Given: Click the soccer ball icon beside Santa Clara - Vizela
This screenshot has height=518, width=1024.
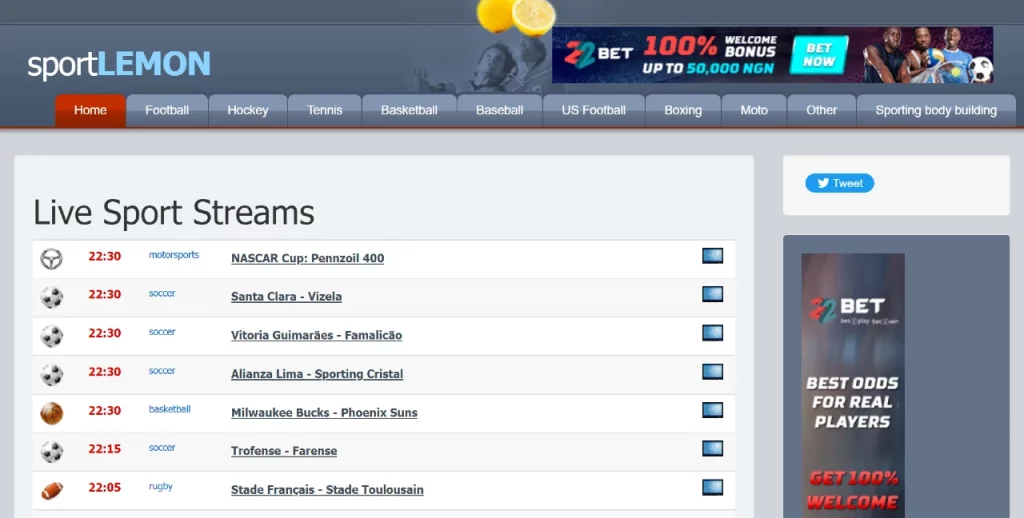Looking at the screenshot, I should tap(52, 297).
